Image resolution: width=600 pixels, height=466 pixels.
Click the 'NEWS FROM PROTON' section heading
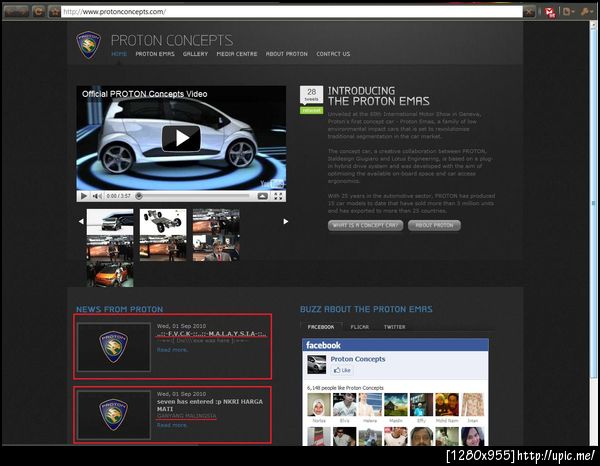click(119, 309)
